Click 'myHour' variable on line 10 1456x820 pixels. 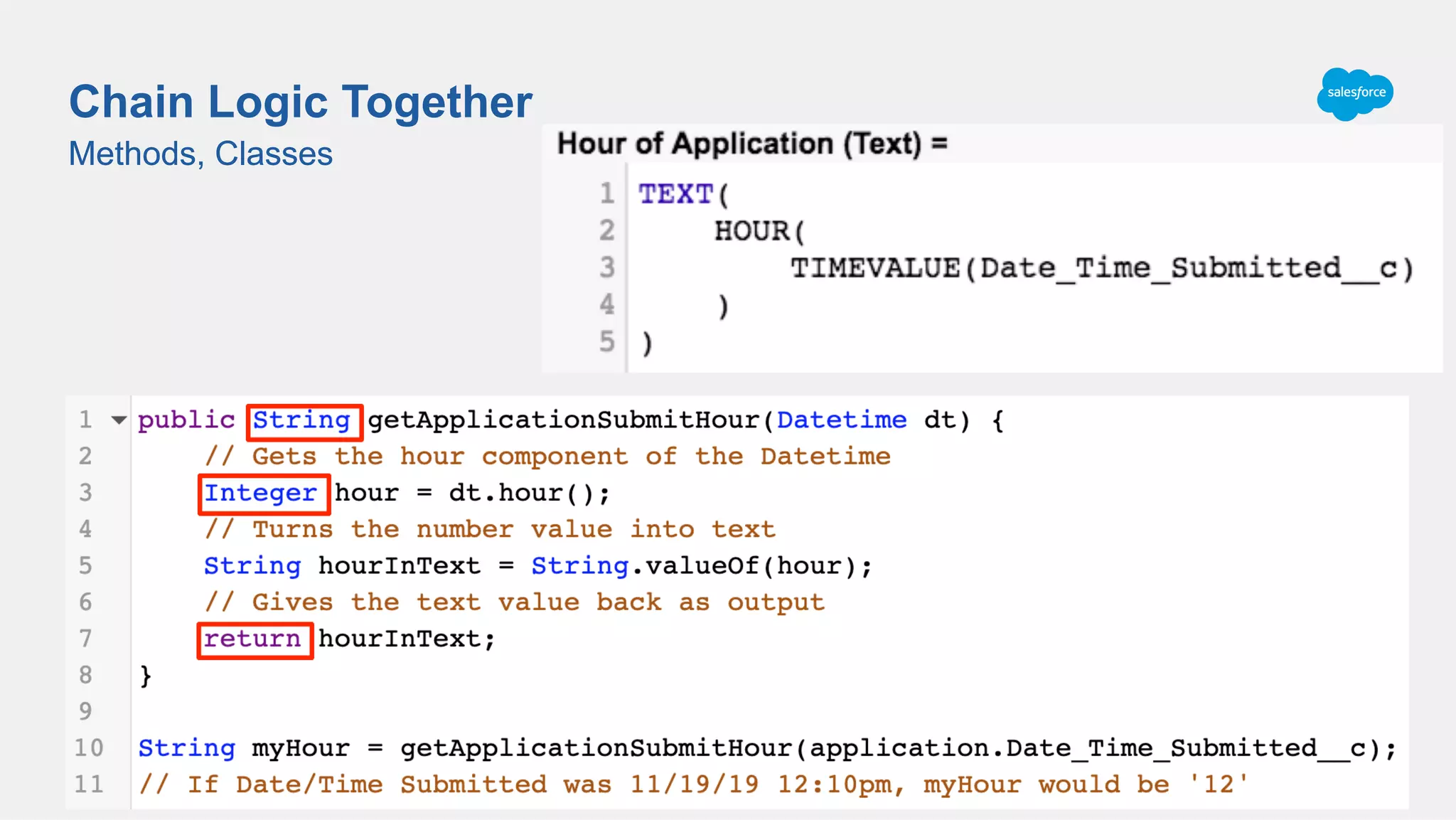pyautogui.click(x=301, y=749)
